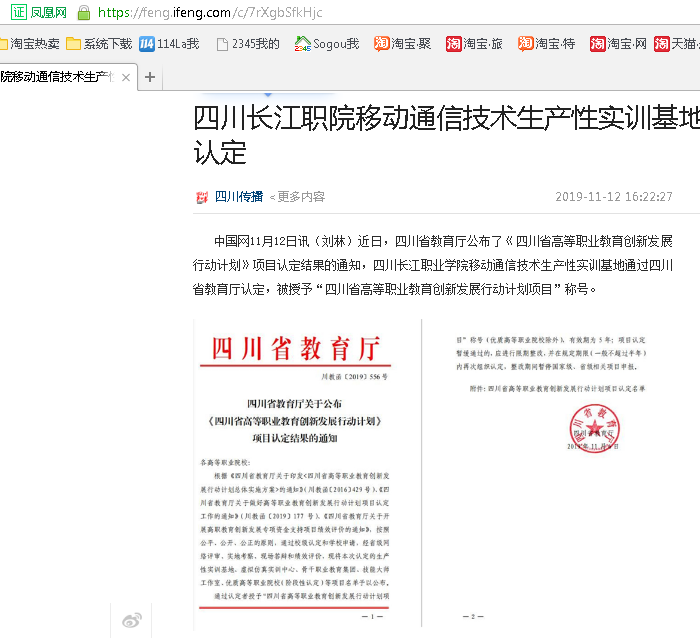
Task: Open the 淘宝·网 bookmark
Action: (x=618, y=44)
